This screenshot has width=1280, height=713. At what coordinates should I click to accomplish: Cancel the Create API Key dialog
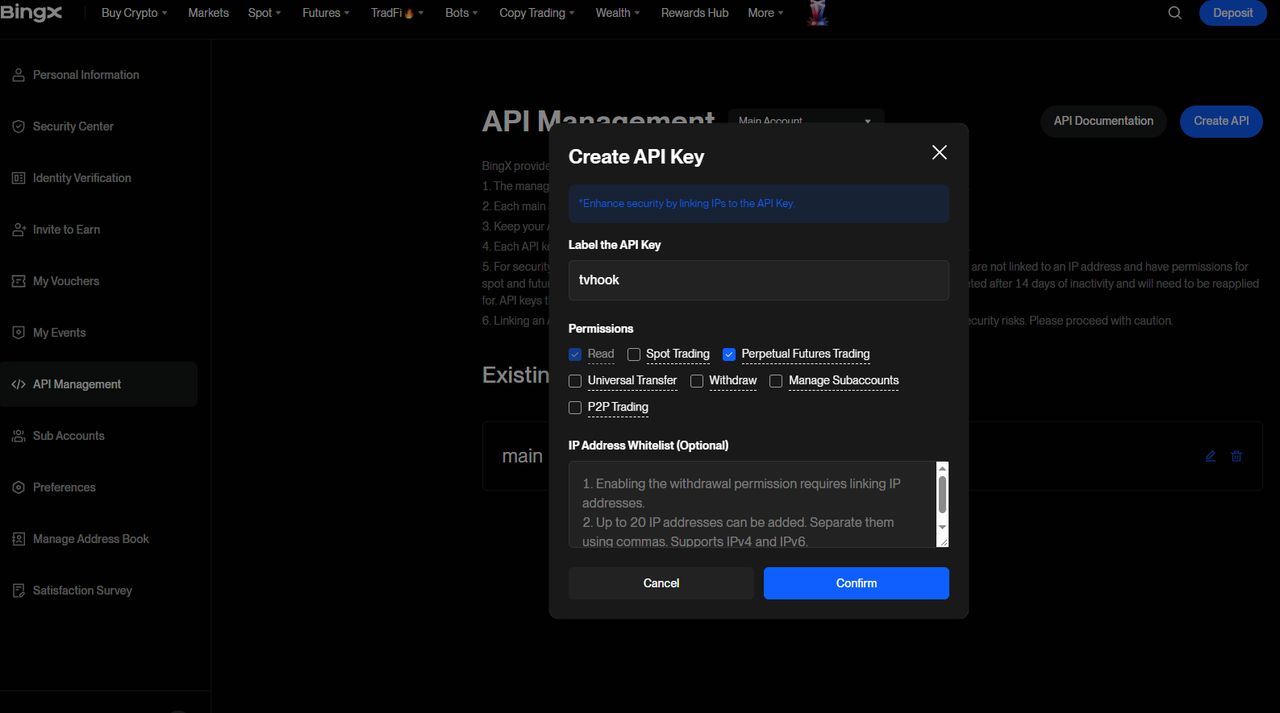(661, 583)
